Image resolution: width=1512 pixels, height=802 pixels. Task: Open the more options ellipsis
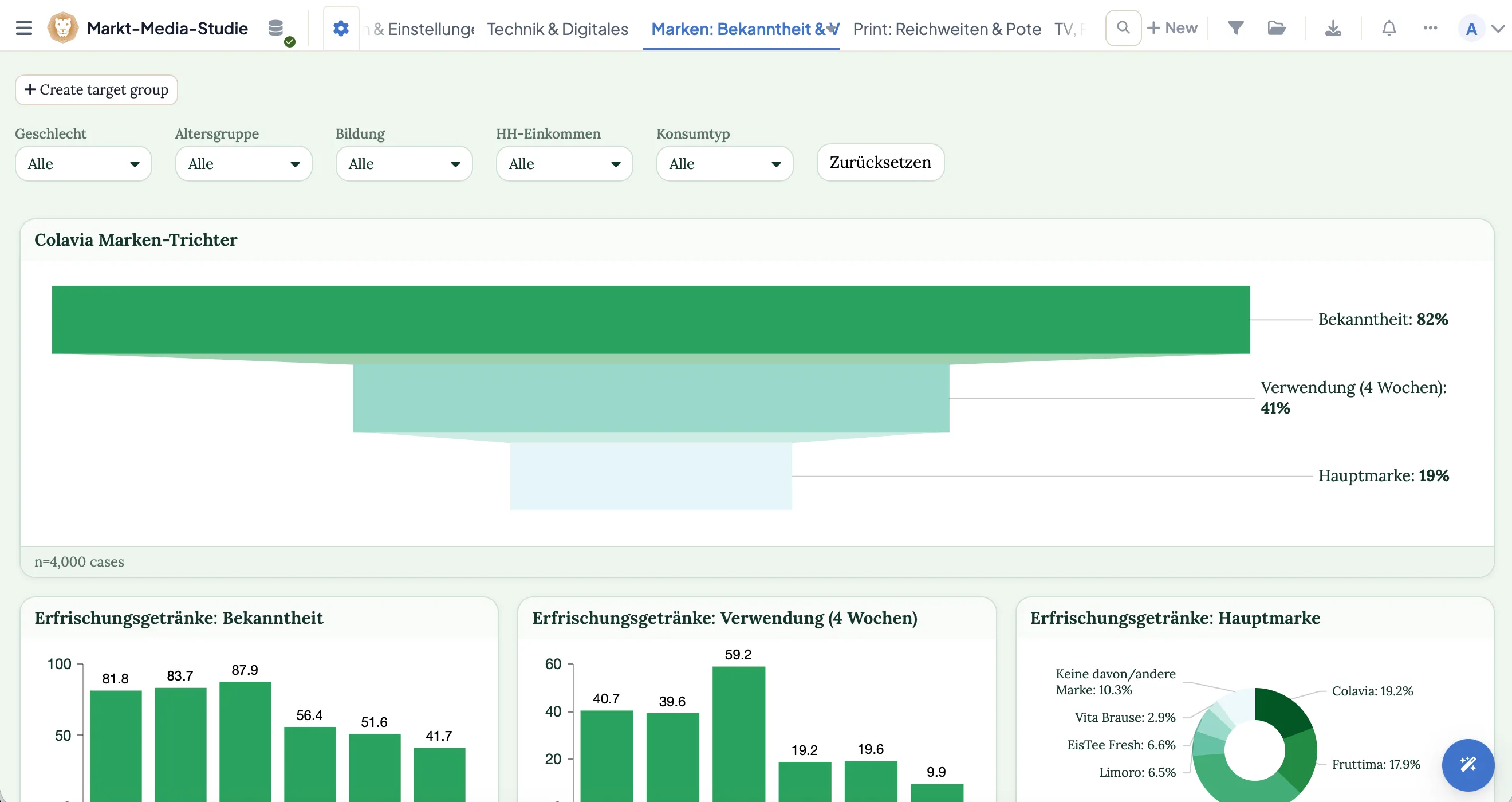[x=1431, y=27]
